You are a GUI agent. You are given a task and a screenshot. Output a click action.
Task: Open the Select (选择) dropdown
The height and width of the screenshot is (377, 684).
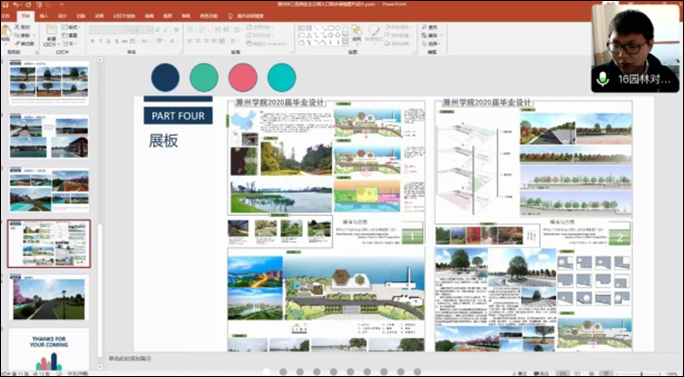pyautogui.click(x=431, y=44)
